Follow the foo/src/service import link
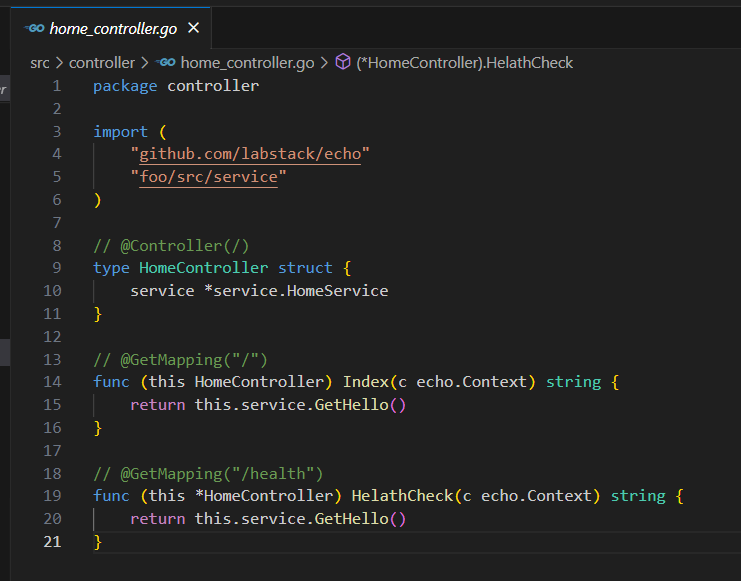 pyautogui.click(x=208, y=177)
